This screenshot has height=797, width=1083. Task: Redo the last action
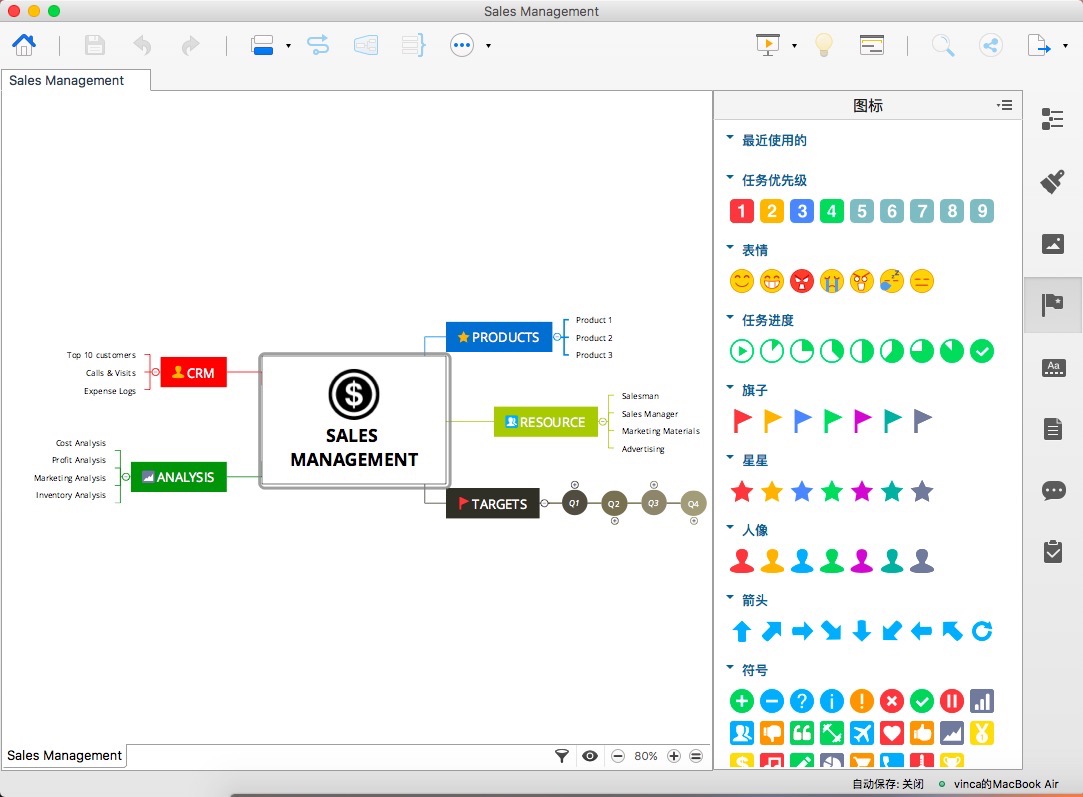190,46
